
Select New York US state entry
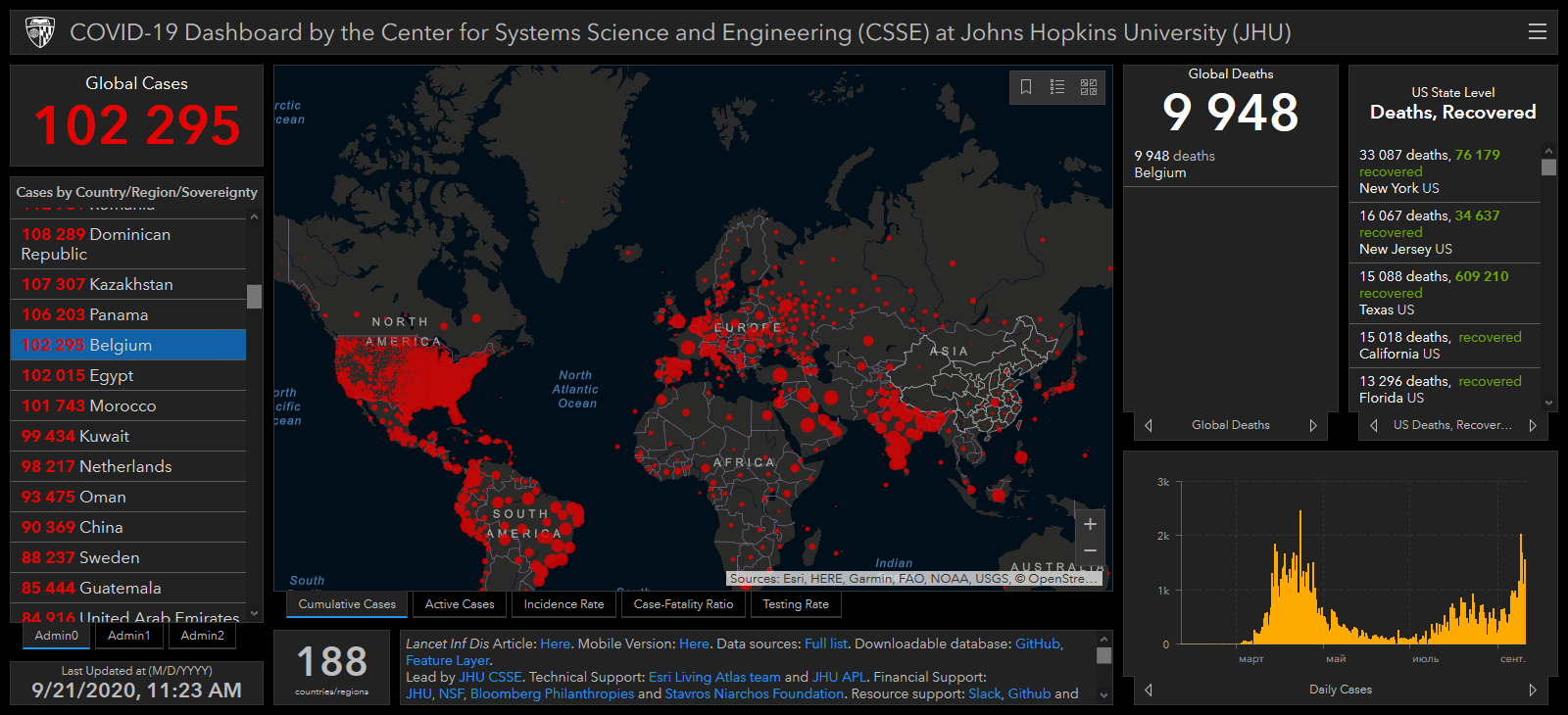pos(1445,171)
